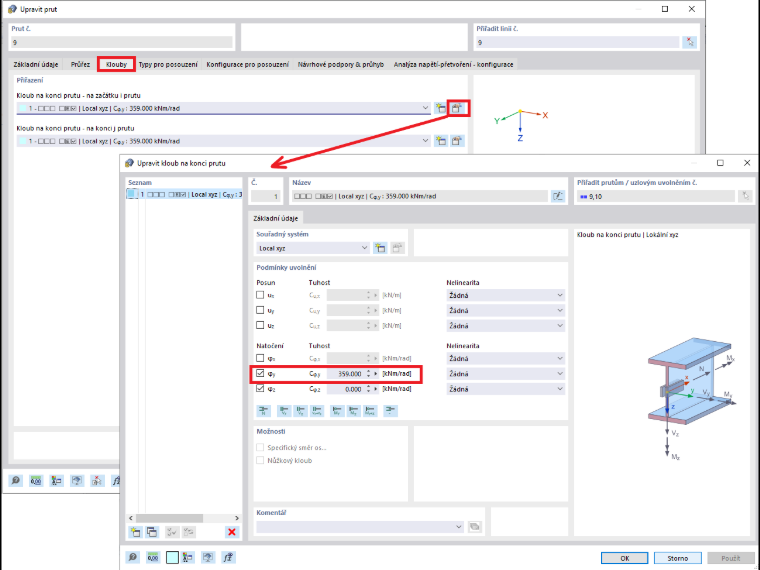The height and width of the screenshot is (570, 760).
Task: Open formula fx icon in hinge dialog
Action: (228, 557)
